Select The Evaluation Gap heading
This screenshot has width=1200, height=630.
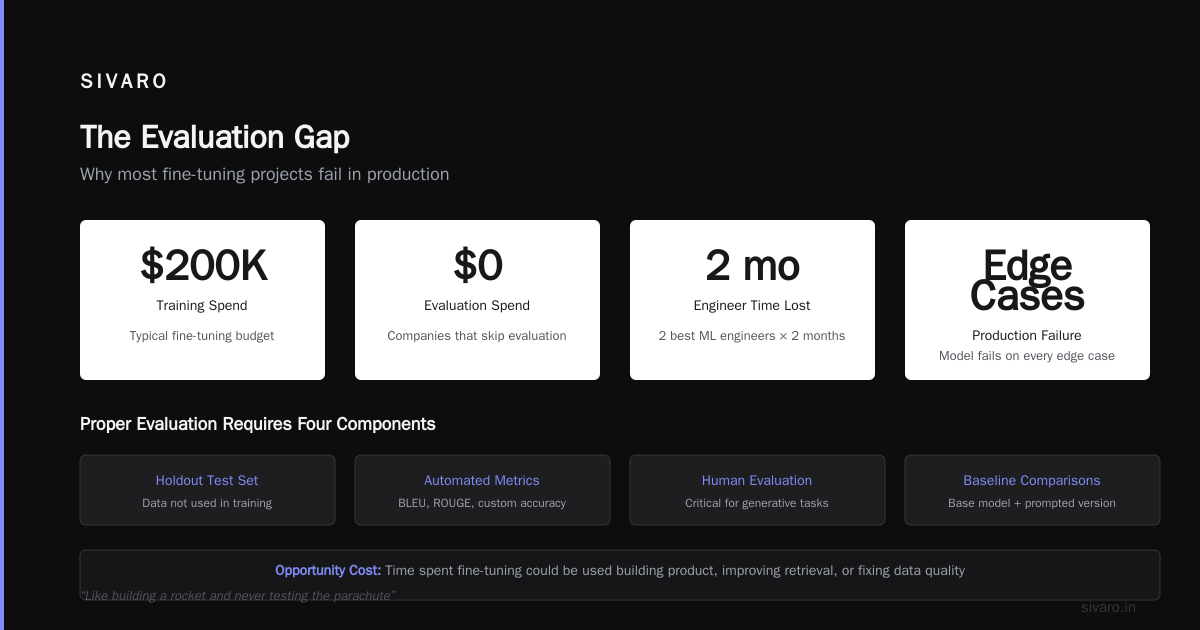215,137
